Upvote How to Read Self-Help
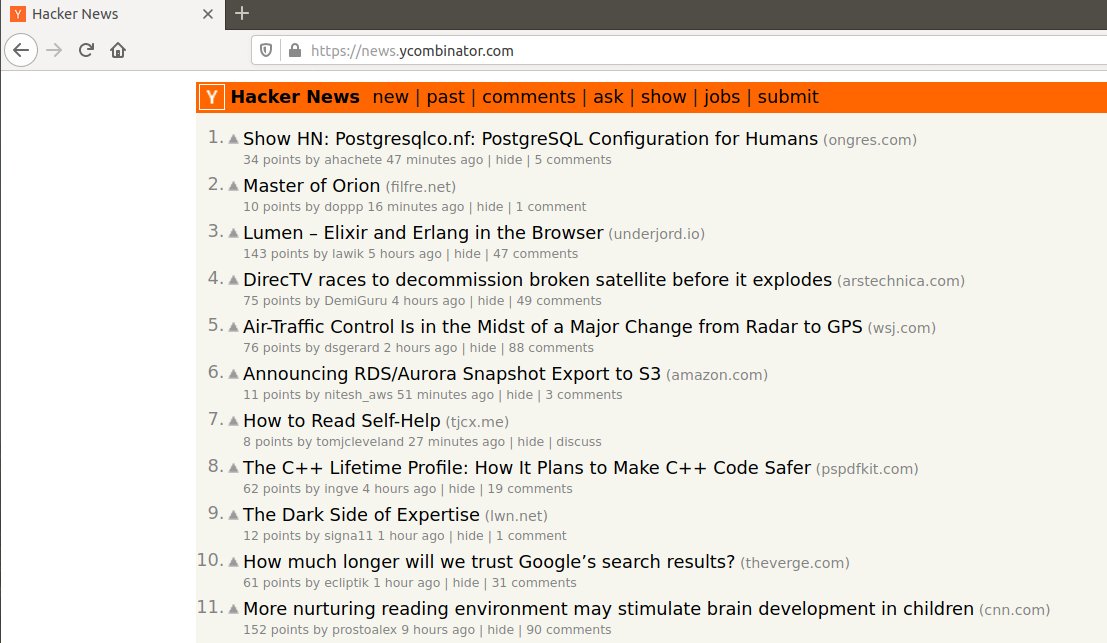 click(233, 421)
